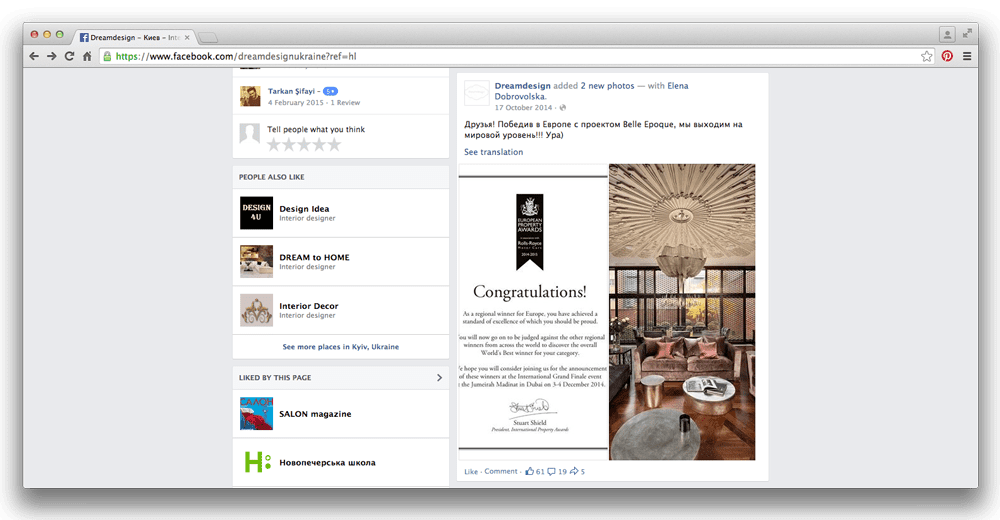
Task: Open the SALON magazine thumbnail
Action: [256, 413]
